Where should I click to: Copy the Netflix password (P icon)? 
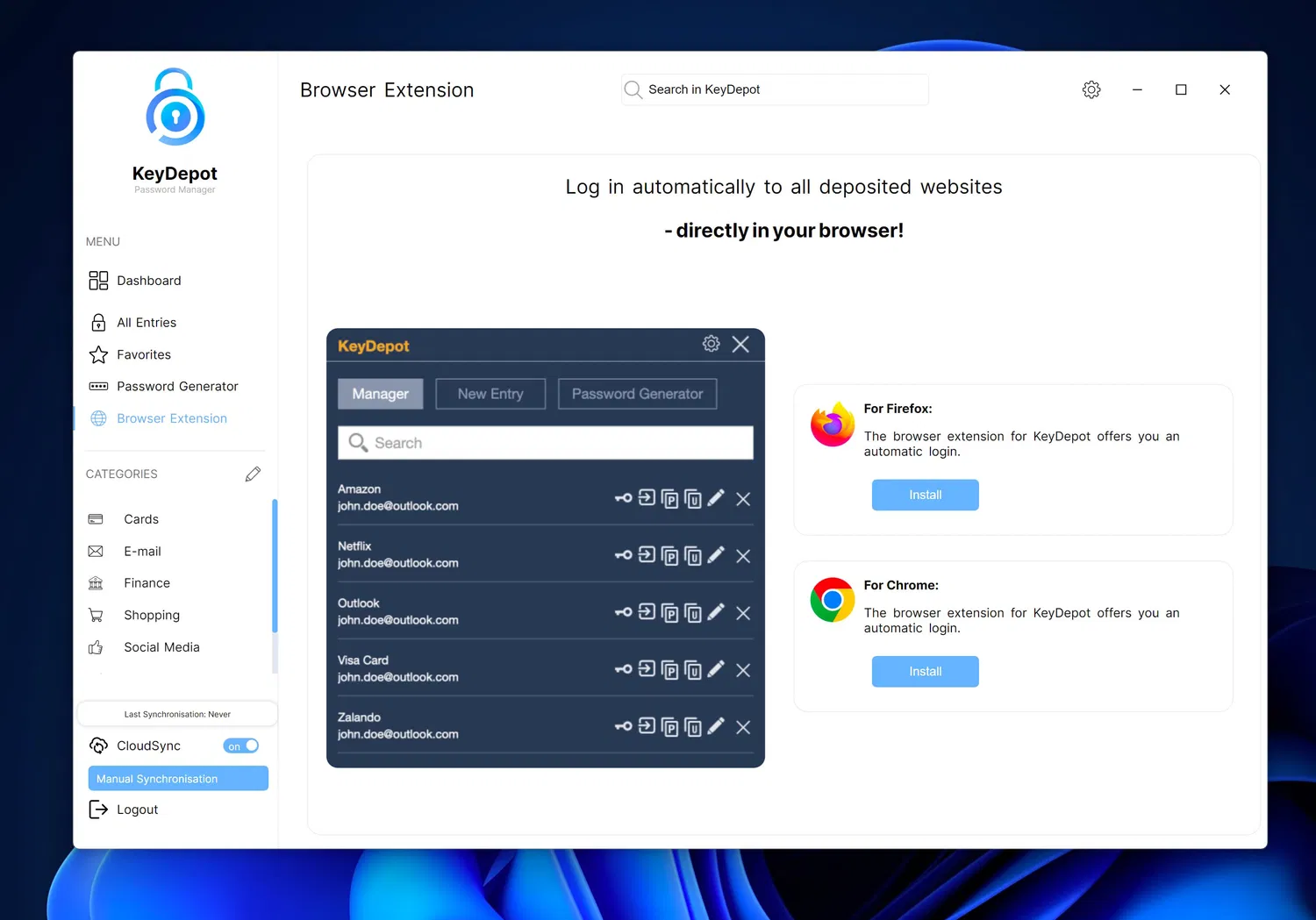(x=669, y=556)
